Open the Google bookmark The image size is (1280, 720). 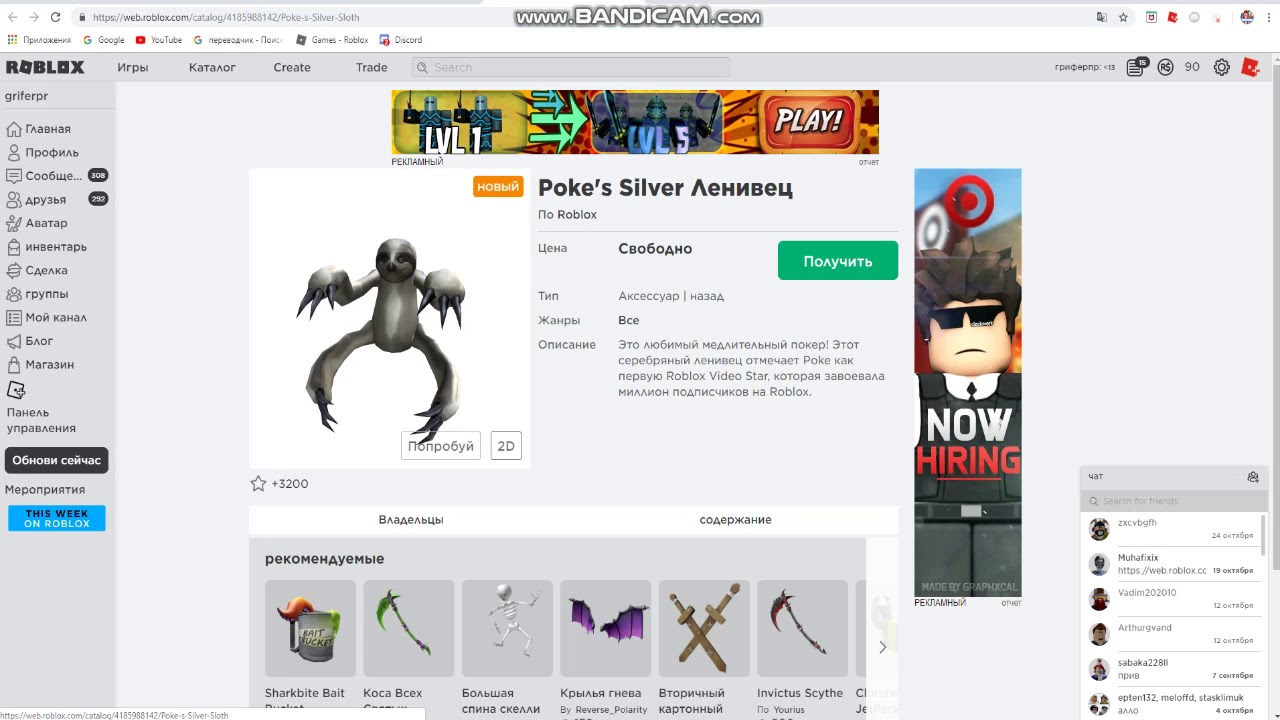[x=104, y=40]
